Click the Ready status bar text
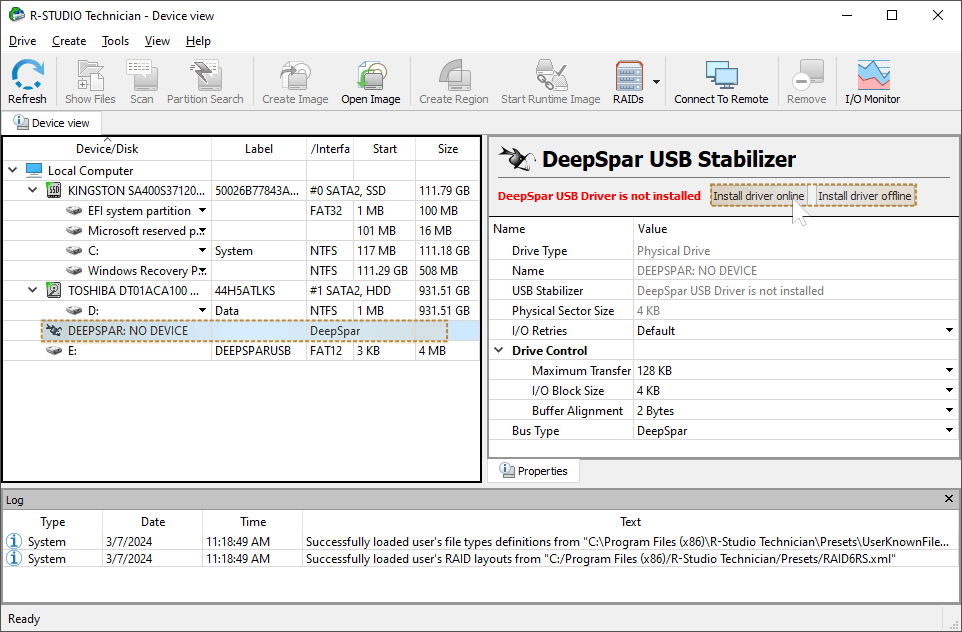962x632 pixels. tap(24, 619)
